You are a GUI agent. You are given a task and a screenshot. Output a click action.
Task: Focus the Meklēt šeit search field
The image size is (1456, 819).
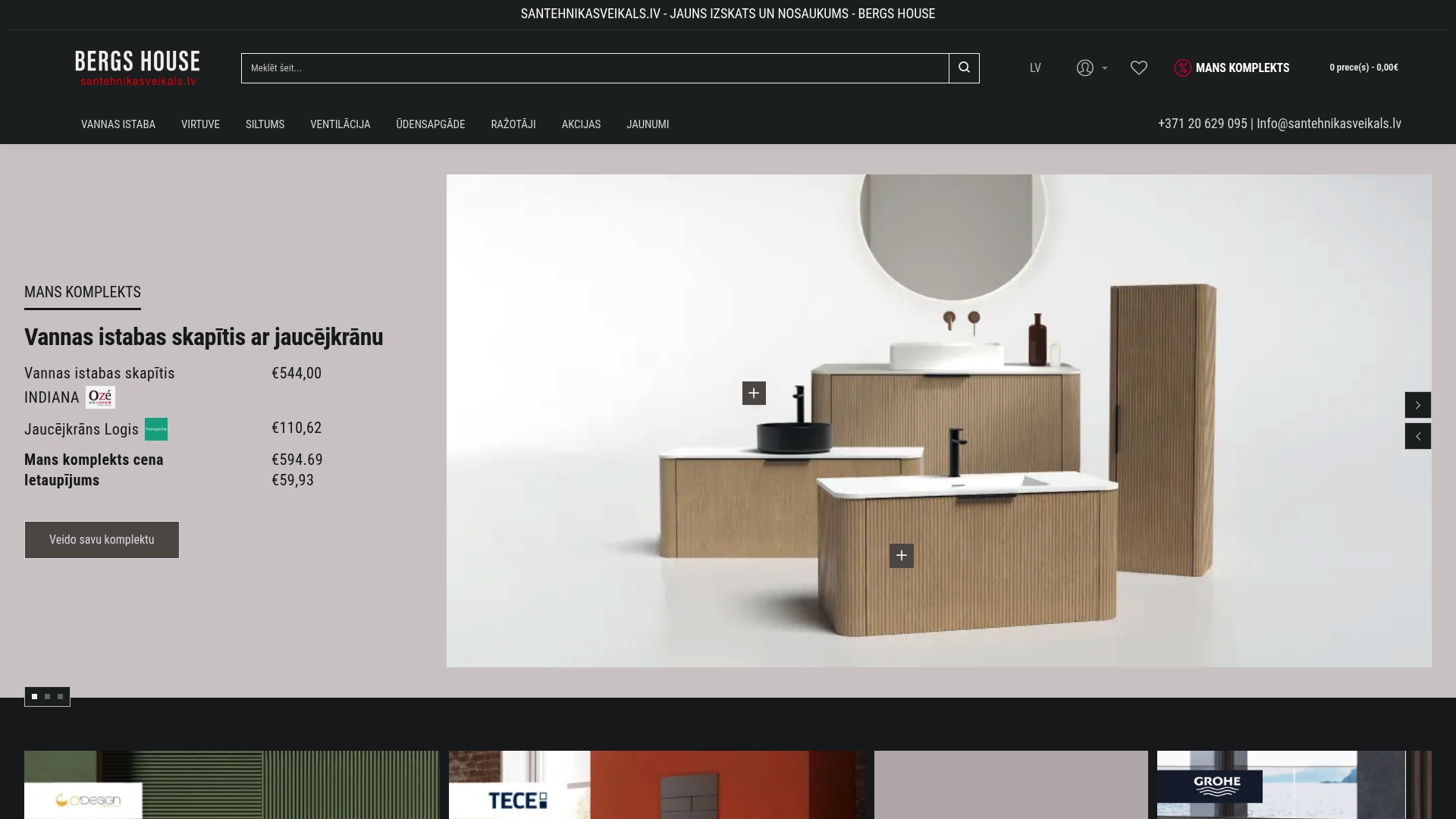tap(595, 68)
